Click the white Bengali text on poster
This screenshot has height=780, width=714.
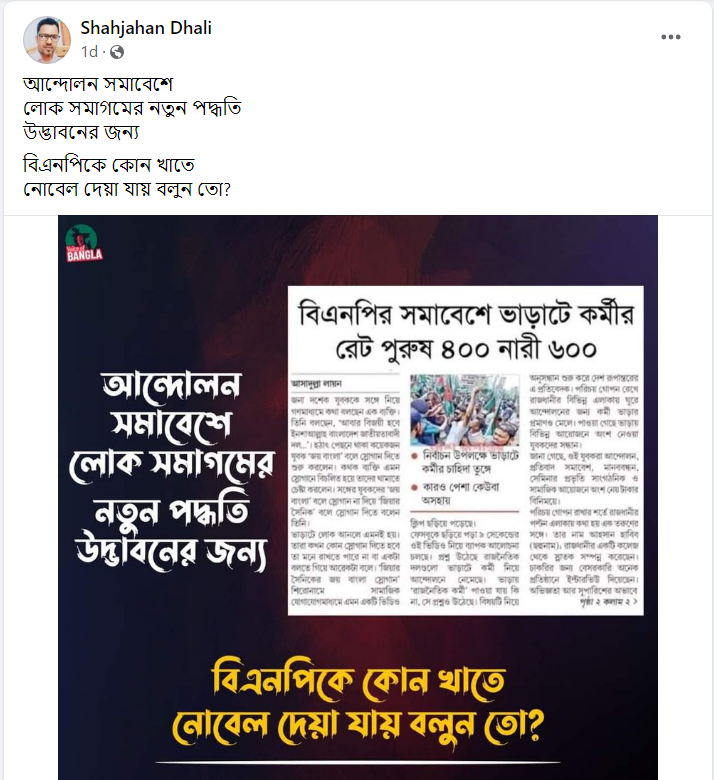(x=172, y=471)
